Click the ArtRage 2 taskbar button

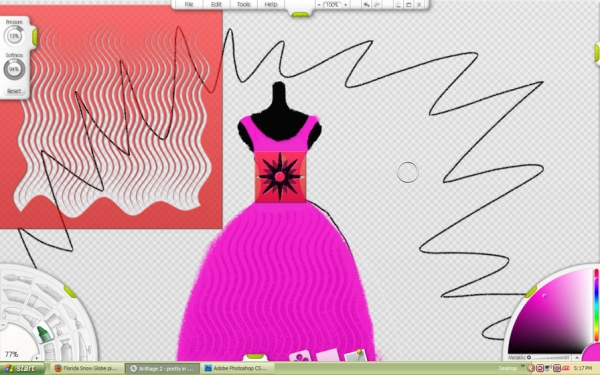[162, 368]
